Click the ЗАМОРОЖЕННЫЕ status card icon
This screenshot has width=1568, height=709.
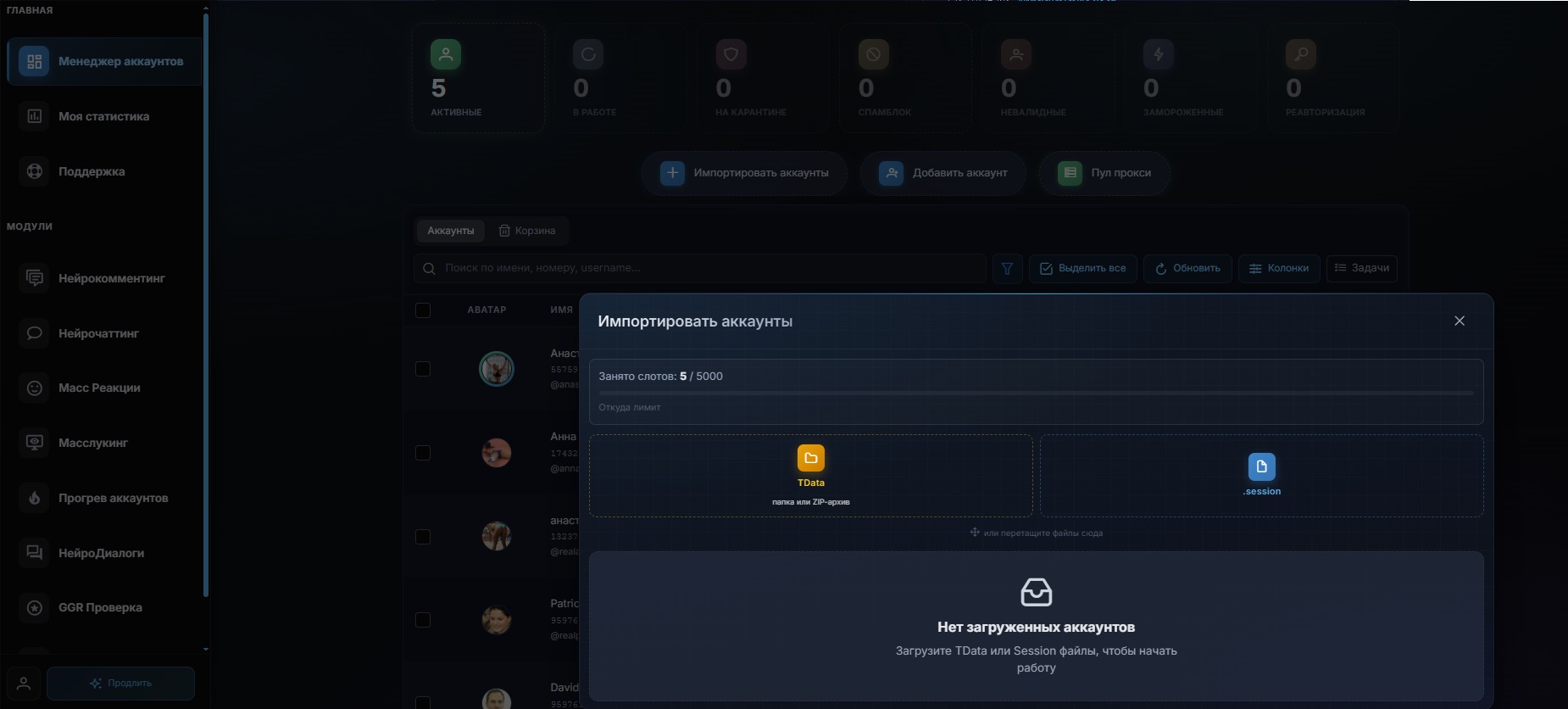click(1159, 54)
